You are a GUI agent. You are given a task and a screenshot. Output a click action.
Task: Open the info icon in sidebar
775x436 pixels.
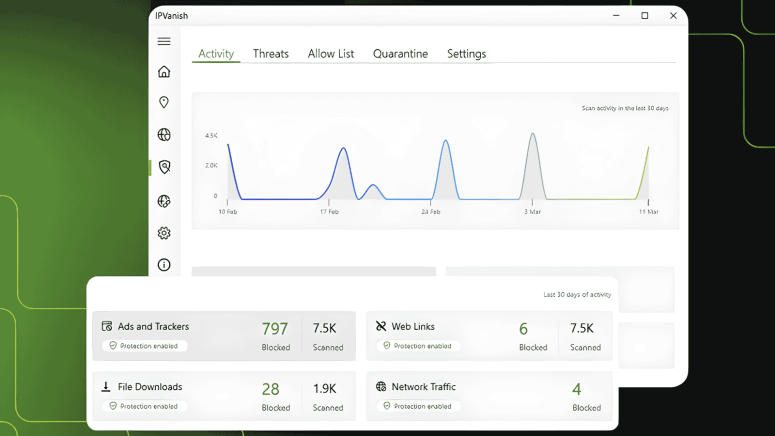164,265
